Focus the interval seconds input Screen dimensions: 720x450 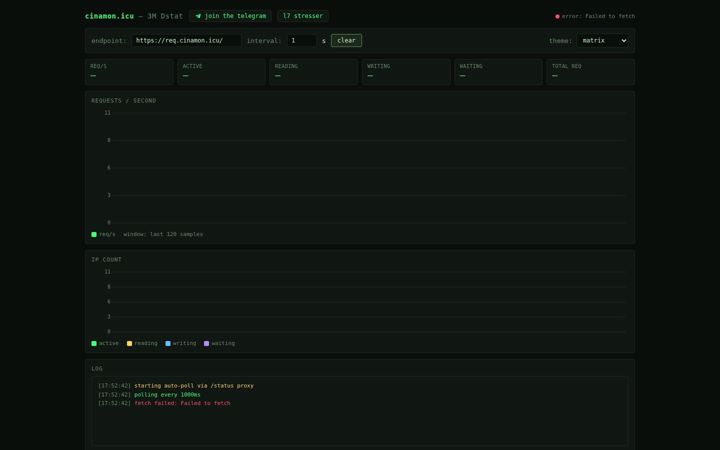tap(302, 40)
